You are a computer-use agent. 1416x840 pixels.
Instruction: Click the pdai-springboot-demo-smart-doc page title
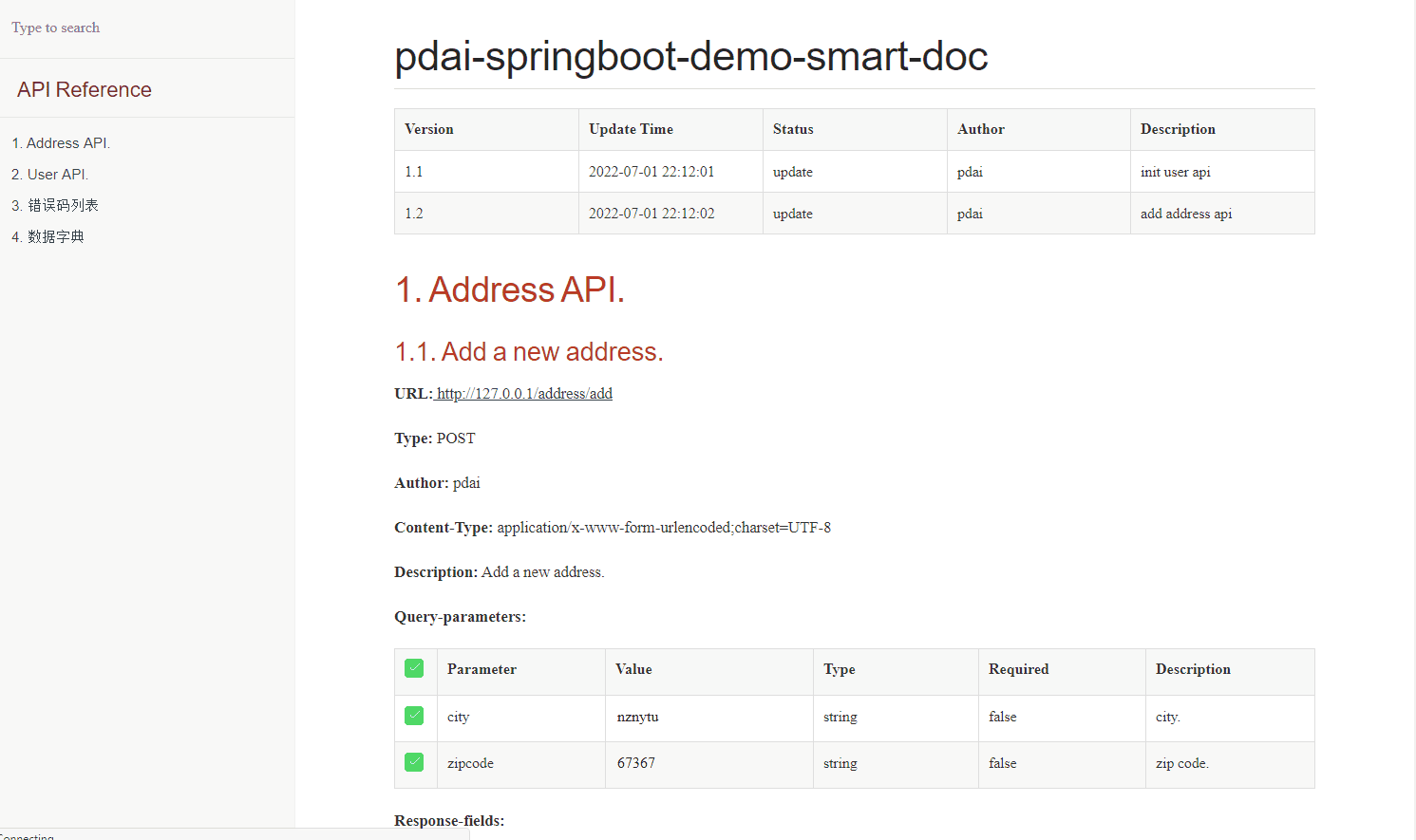690,56
